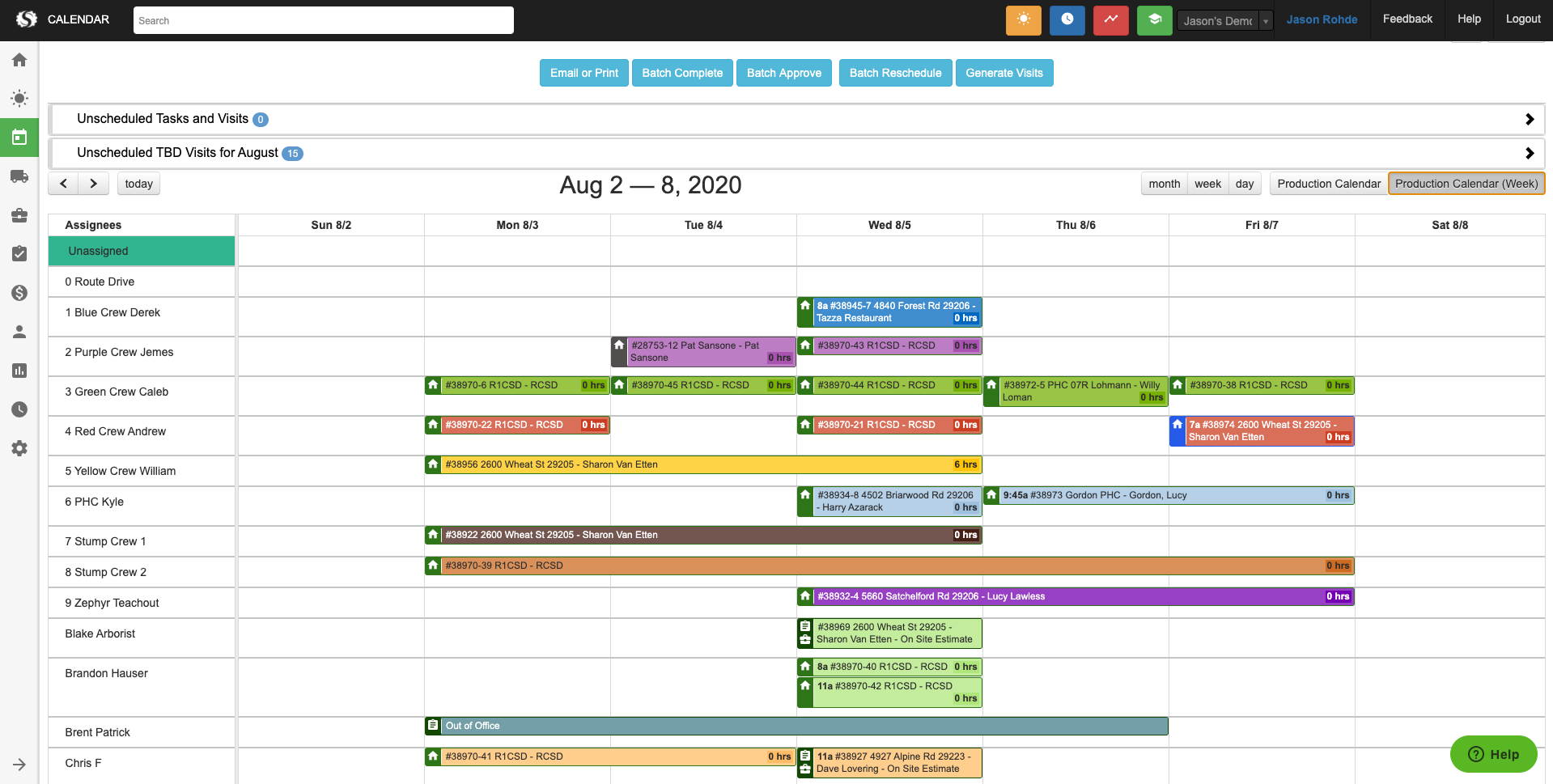The height and width of the screenshot is (784, 1553).
Task: Click the dollar billing icon in the sidebar
Action: pos(19,293)
